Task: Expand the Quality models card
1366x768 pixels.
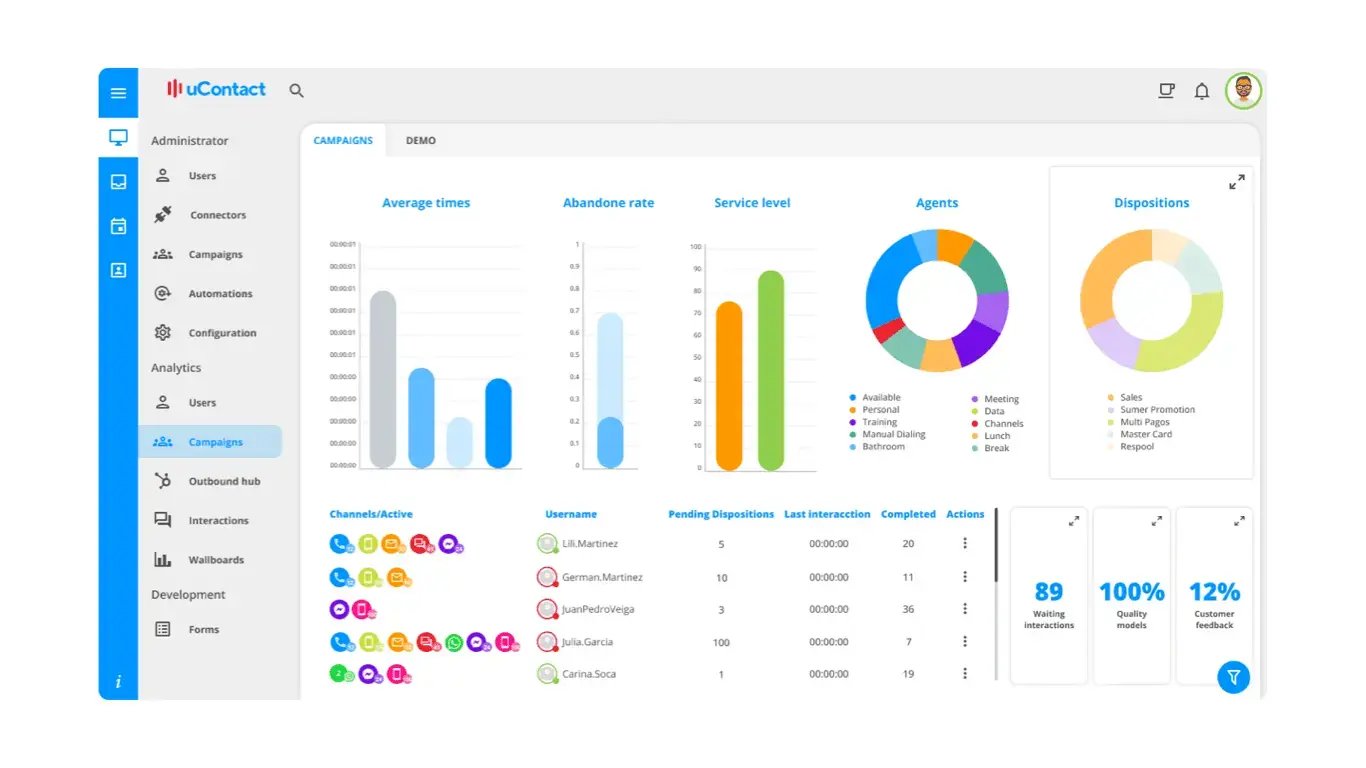Action: pos(1157,521)
